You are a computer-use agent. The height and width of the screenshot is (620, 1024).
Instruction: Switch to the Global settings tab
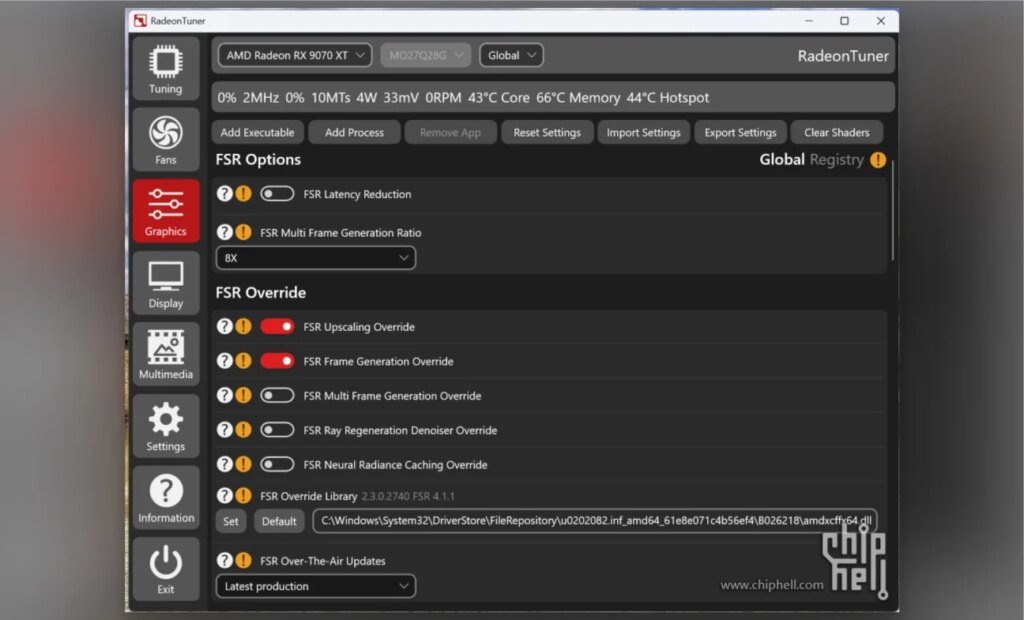(782, 159)
